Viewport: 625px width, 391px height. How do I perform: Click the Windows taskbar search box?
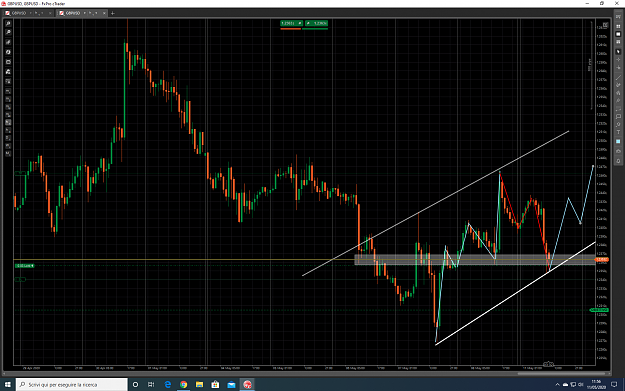(x=72, y=385)
